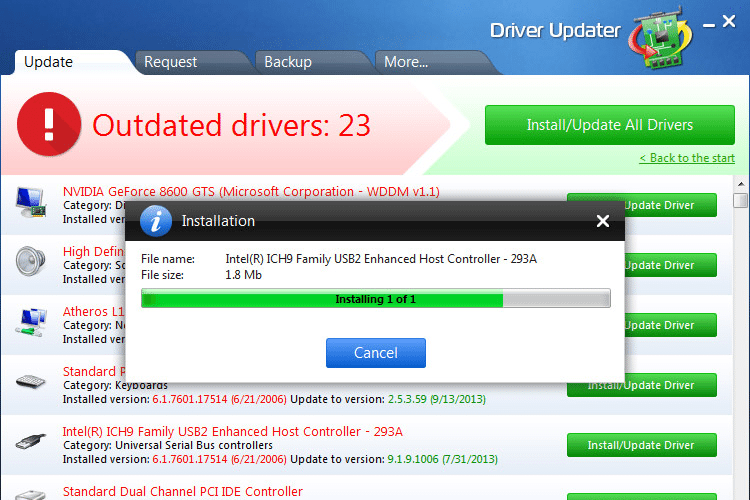Click the Driver Updater logo icon
This screenshot has width=750, height=500.
660,37
